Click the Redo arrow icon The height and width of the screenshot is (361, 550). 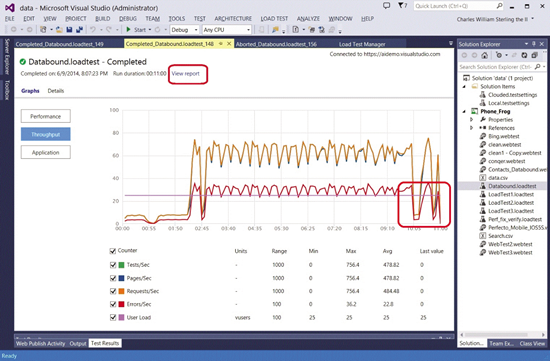pyautogui.click(x=109, y=30)
